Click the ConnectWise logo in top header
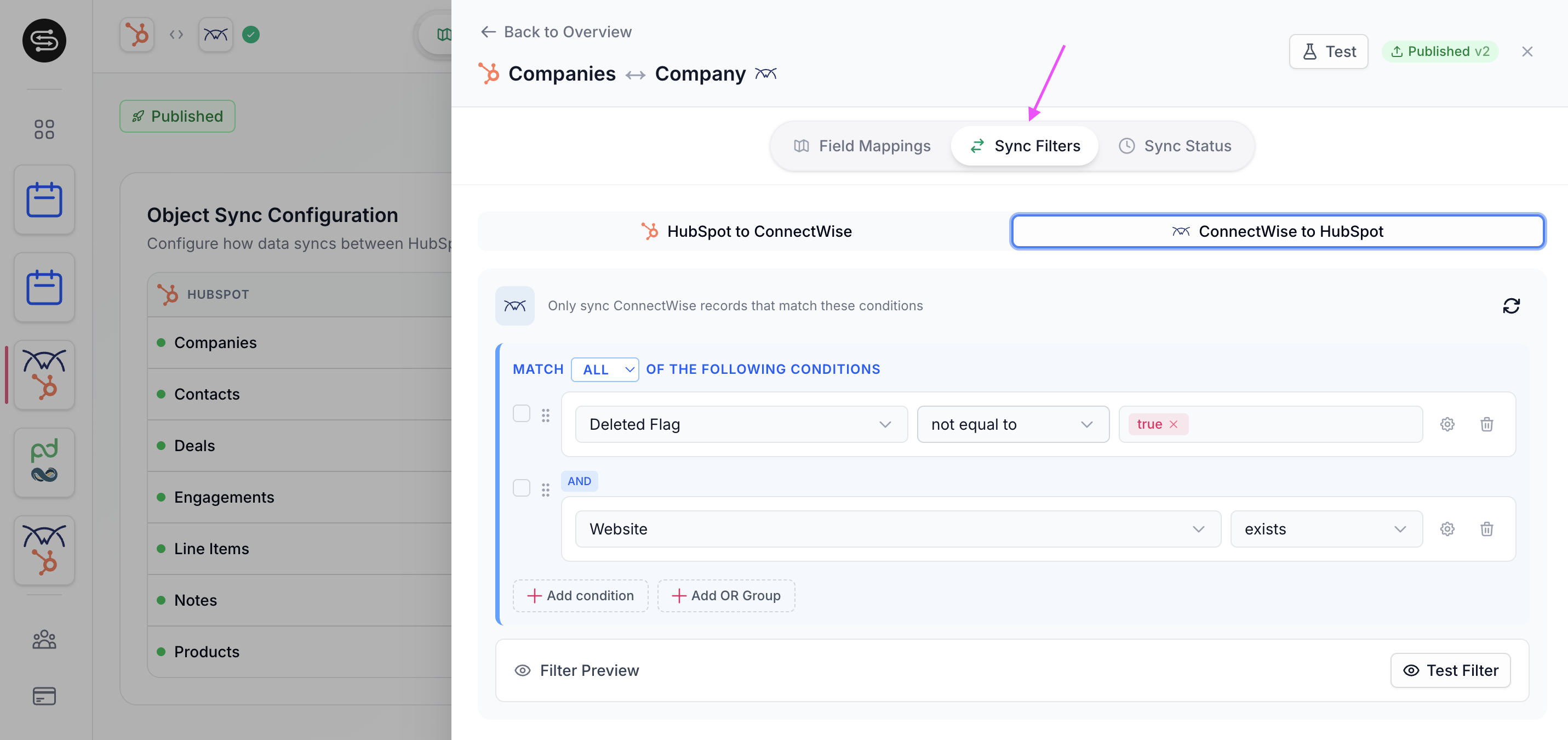1568x740 pixels. 215,34
